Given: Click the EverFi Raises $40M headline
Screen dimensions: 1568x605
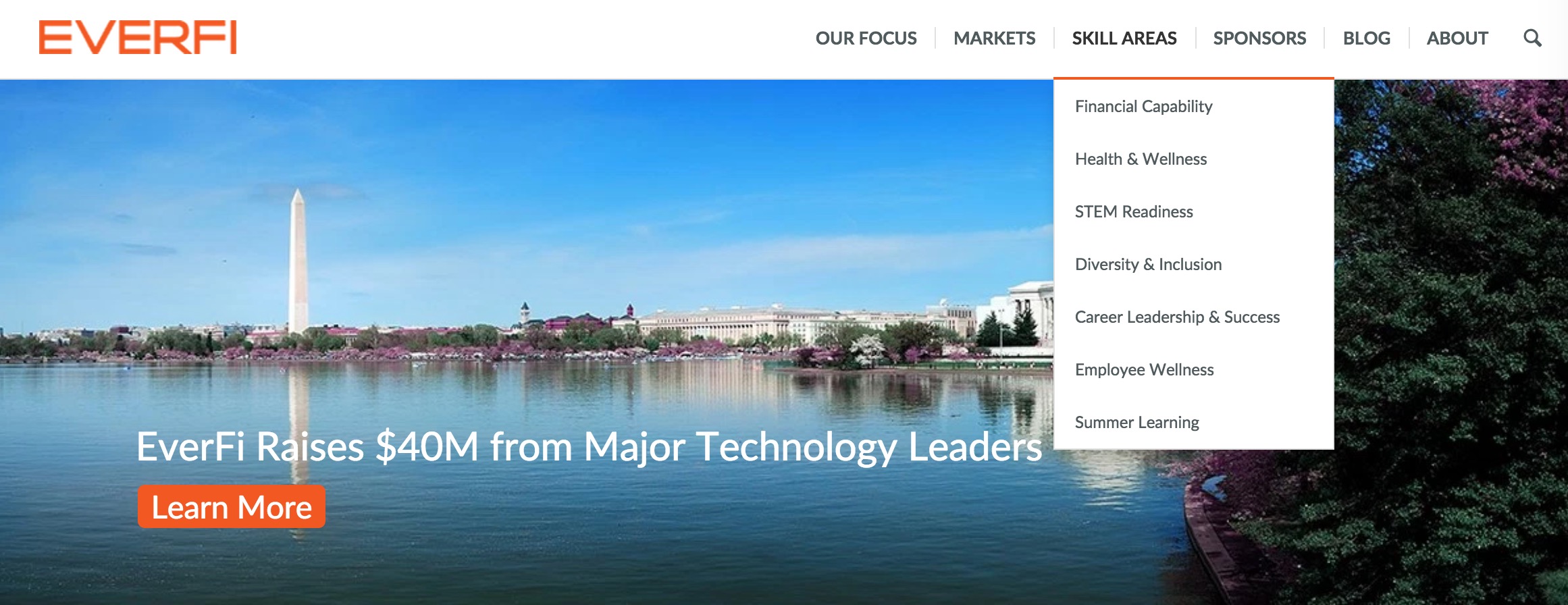Looking at the screenshot, I should pos(589,448).
